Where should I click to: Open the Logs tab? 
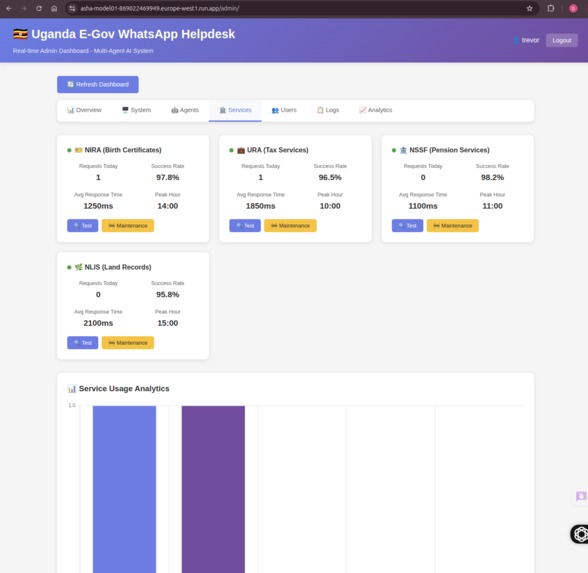(328, 110)
